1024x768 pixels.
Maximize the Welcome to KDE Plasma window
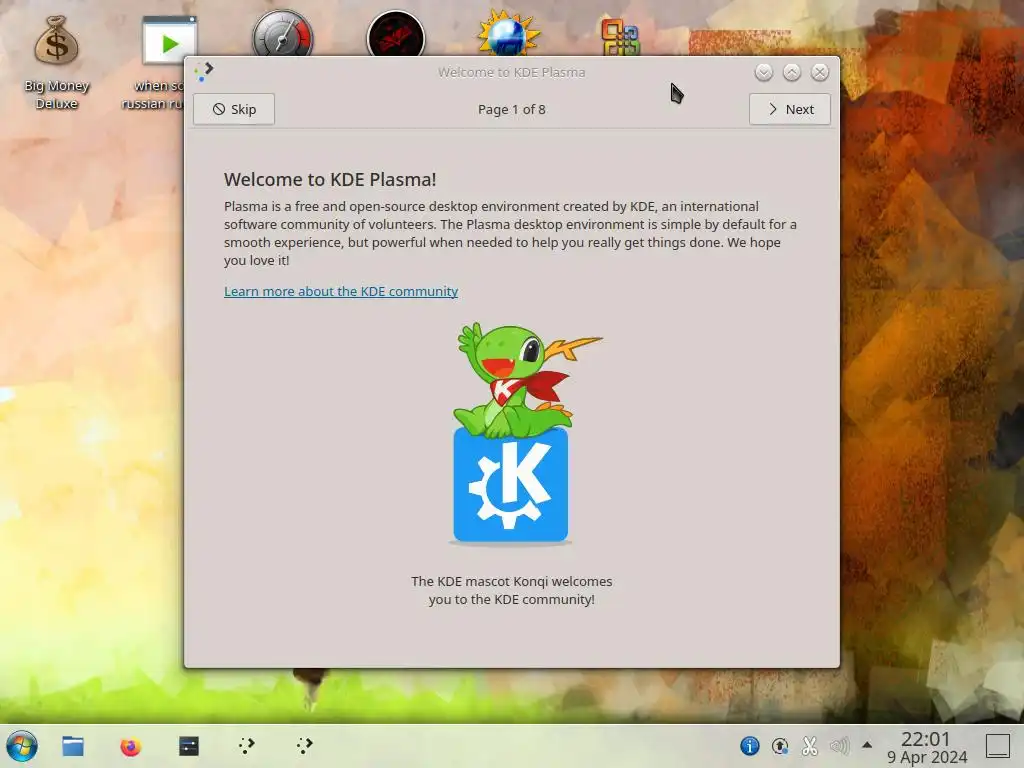792,72
